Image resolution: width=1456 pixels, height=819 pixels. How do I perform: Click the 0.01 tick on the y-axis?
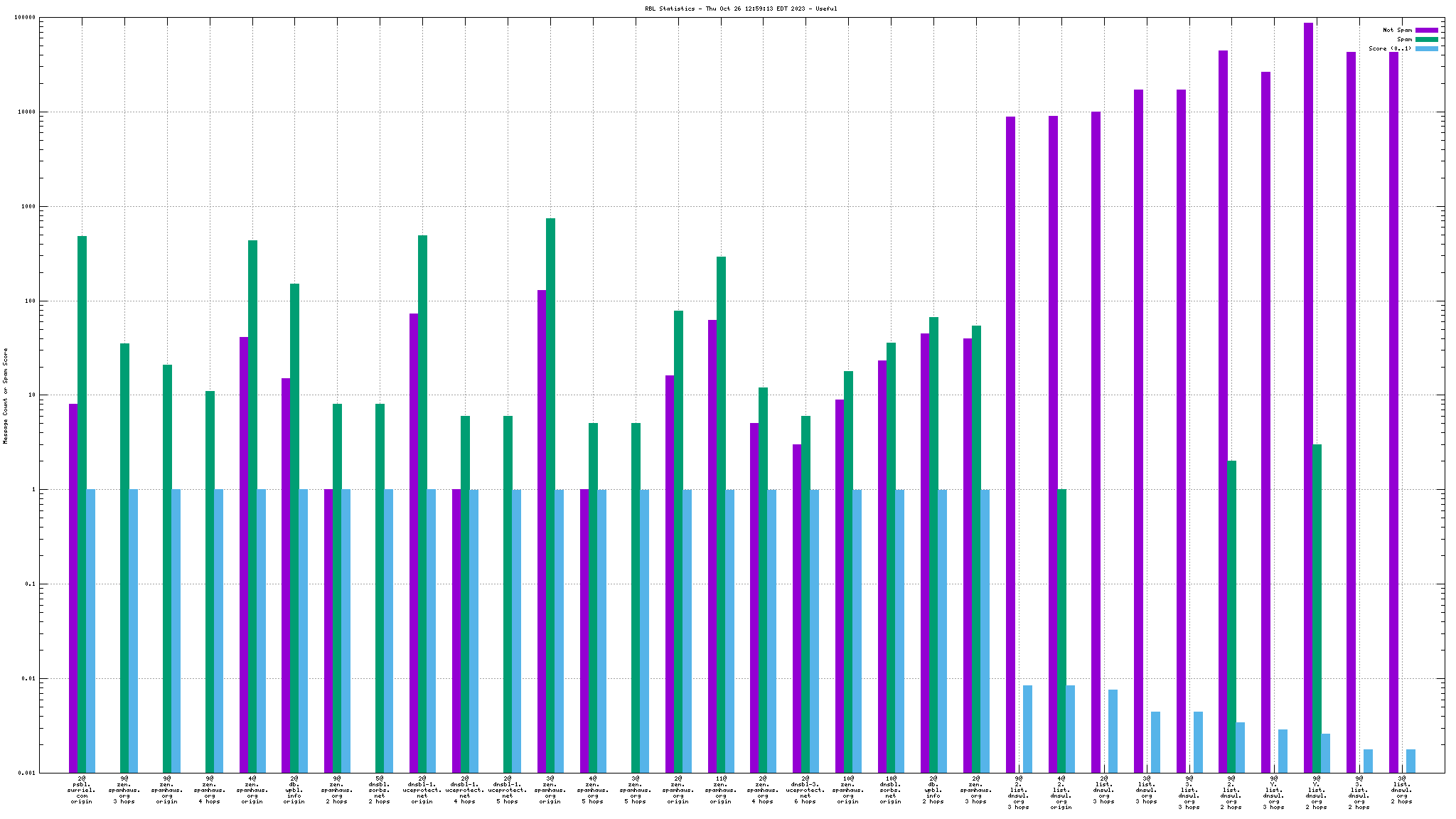(x=28, y=678)
